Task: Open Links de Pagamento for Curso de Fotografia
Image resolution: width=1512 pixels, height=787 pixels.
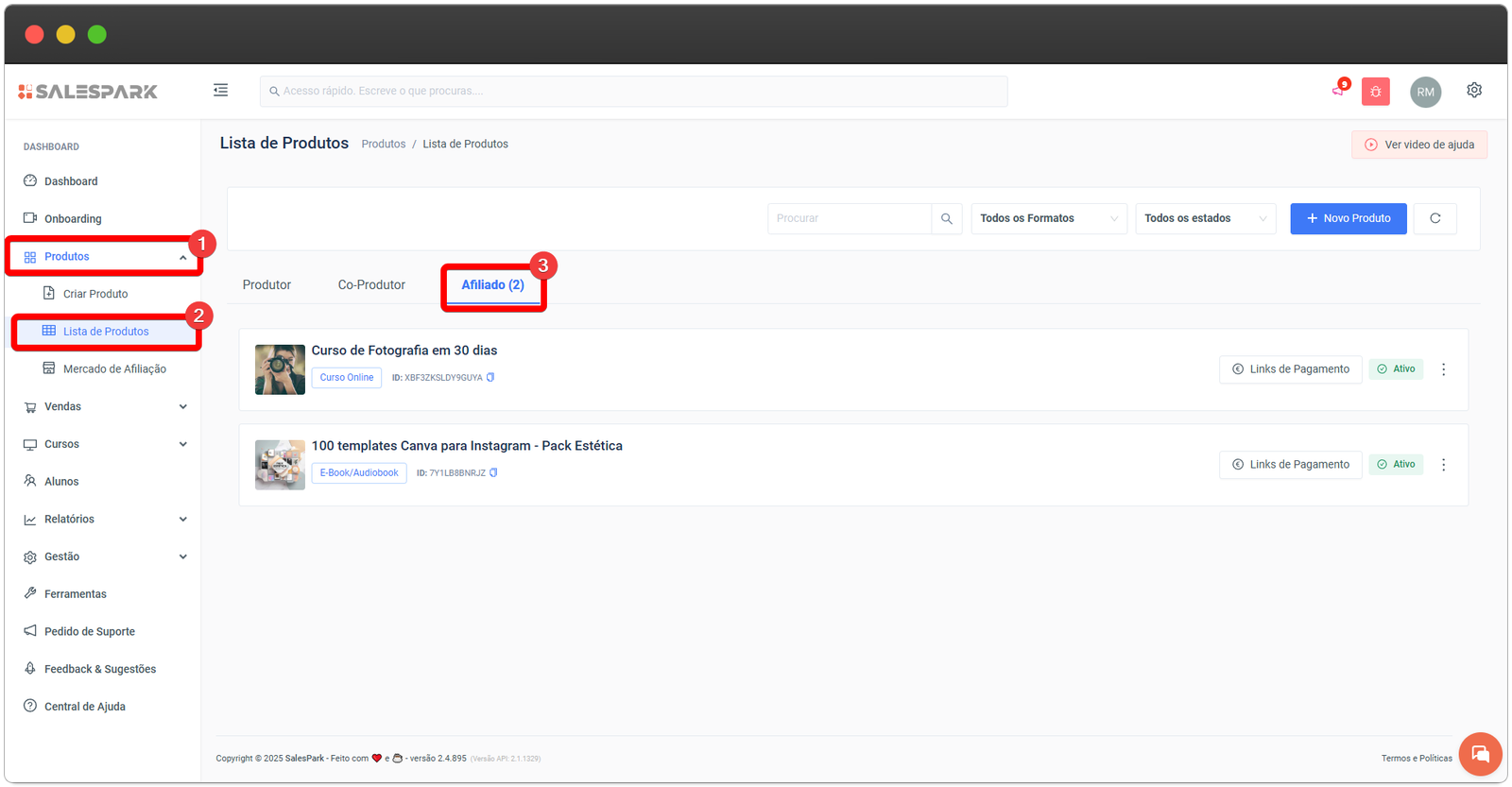Action: click(1290, 369)
